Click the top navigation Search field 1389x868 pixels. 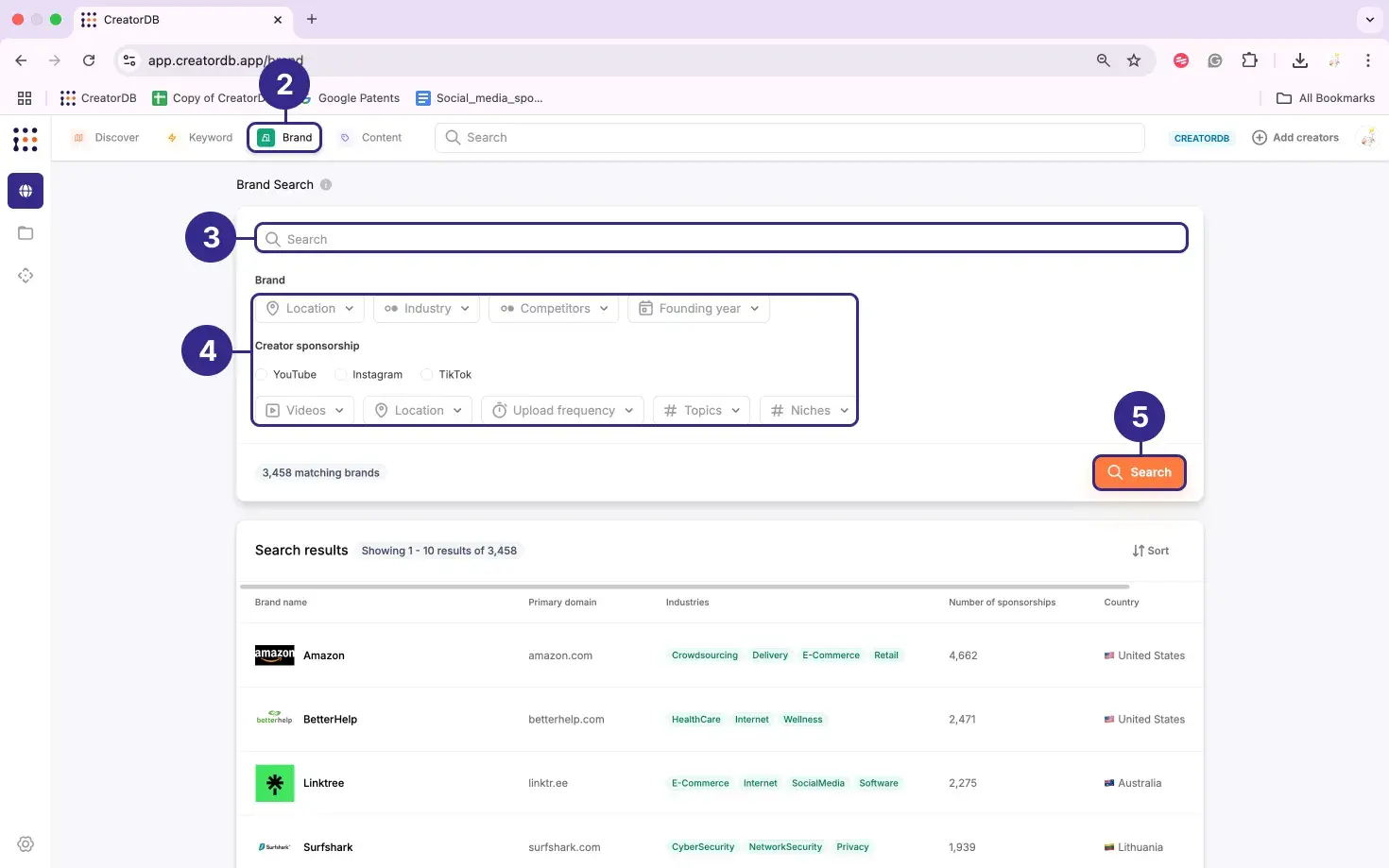coord(790,138)
